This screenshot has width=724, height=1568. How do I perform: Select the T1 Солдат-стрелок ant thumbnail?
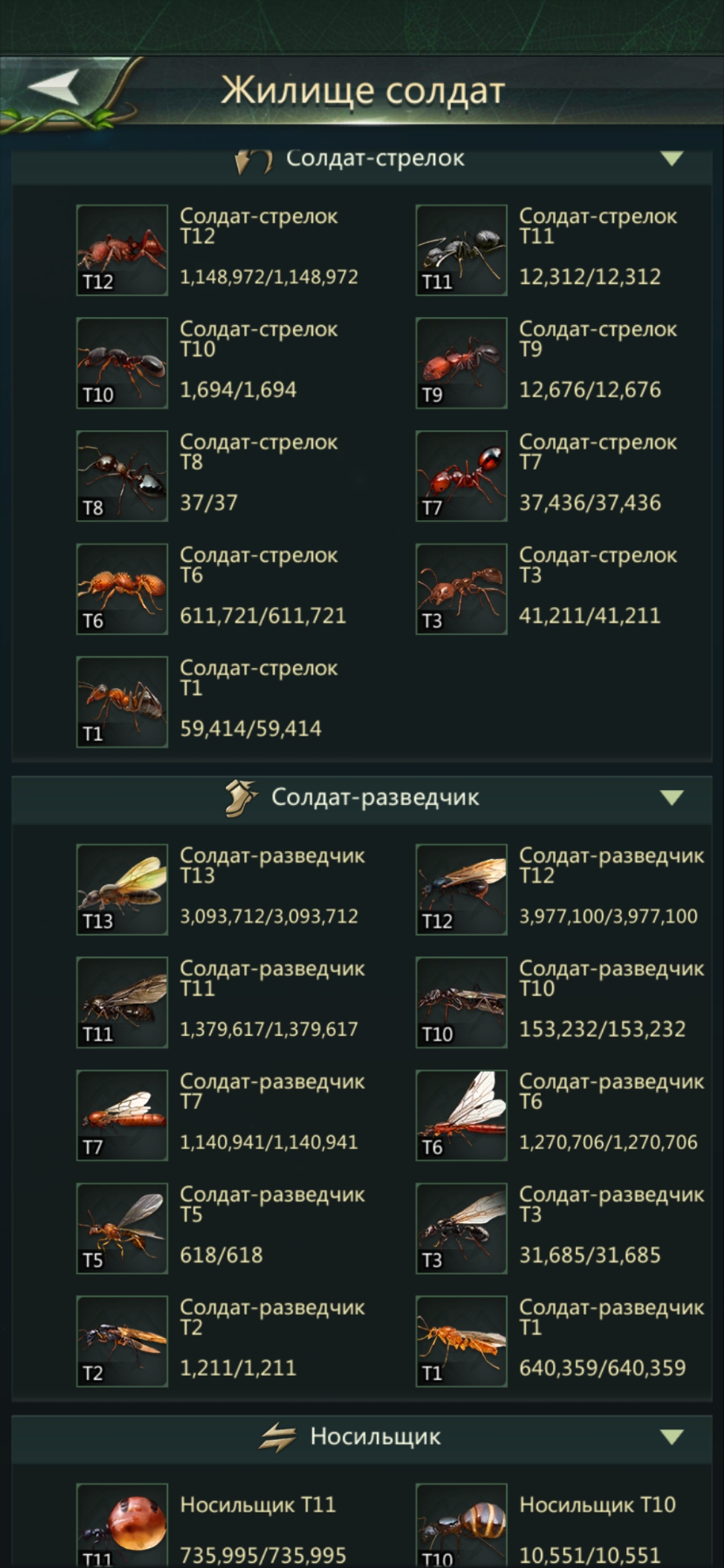[122, 702]
